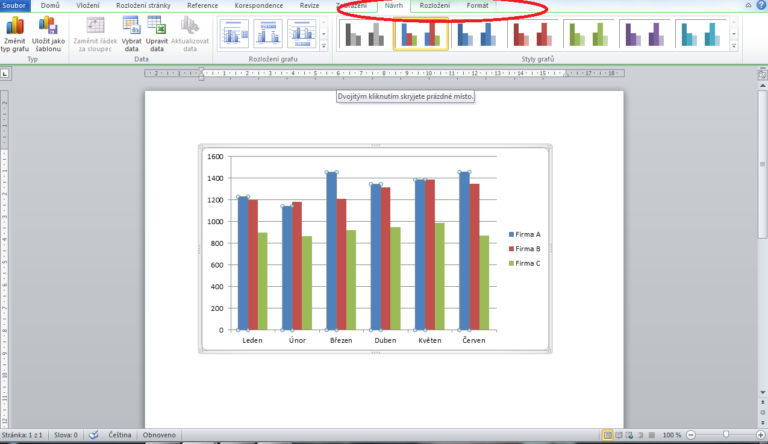Switch to the Vložení tab
The height and width of the screenshot is (444, 768).
tap(88, 6)
